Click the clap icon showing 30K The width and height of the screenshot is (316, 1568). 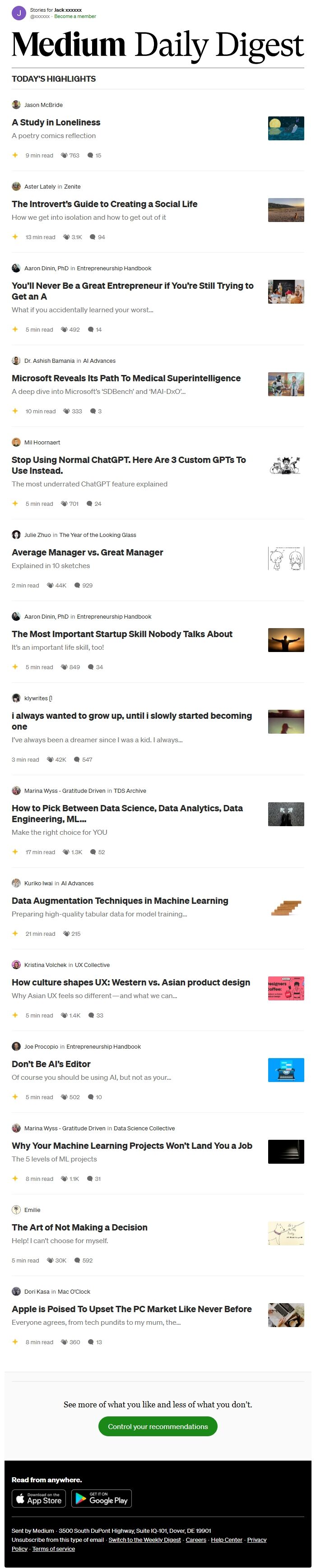coord(51,1260)
